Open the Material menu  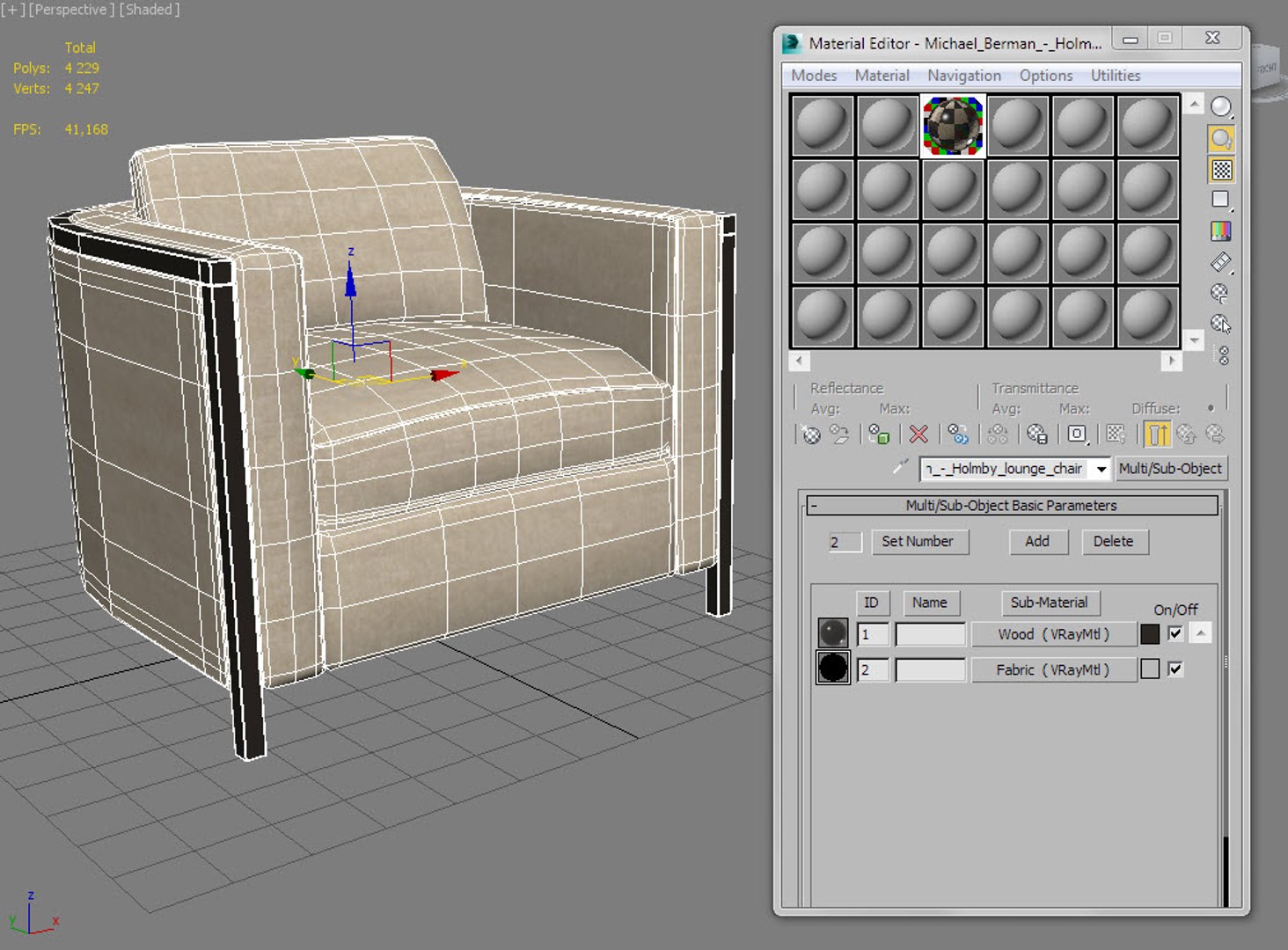tap(882, 76)
